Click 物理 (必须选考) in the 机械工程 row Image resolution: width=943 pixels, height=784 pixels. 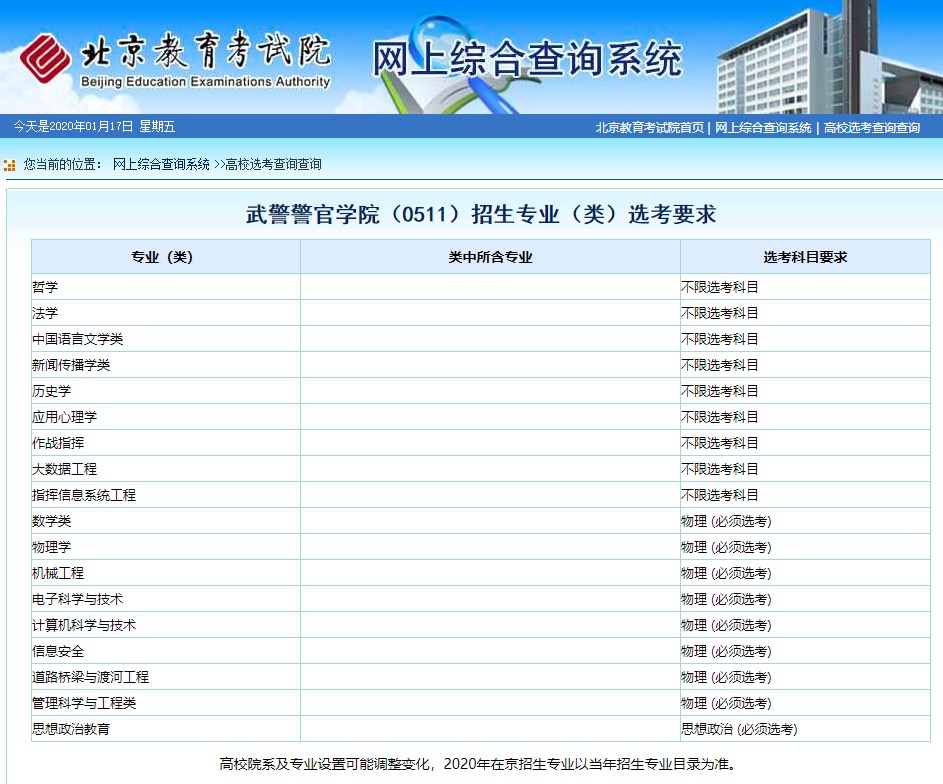point(726,573)
